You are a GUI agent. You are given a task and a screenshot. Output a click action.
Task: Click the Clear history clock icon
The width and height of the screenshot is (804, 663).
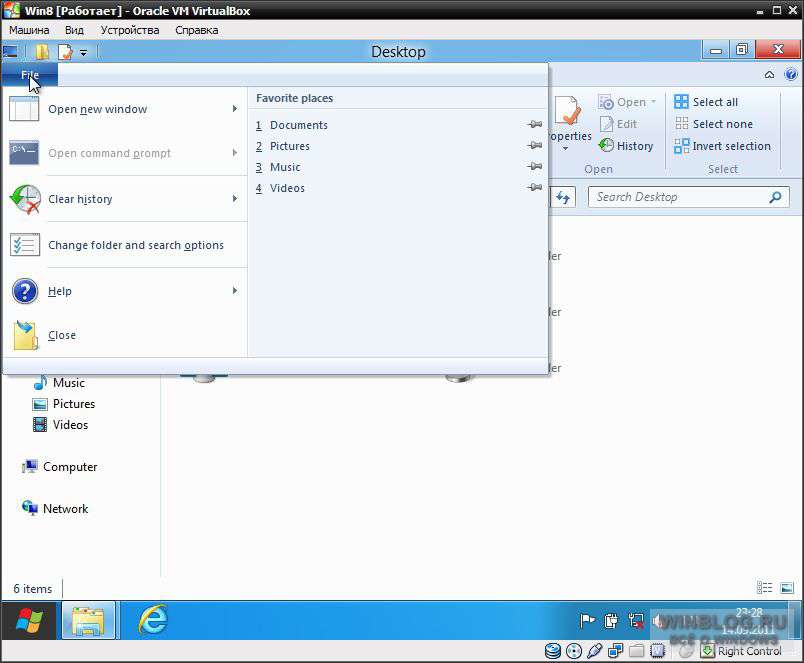[25, 199]
